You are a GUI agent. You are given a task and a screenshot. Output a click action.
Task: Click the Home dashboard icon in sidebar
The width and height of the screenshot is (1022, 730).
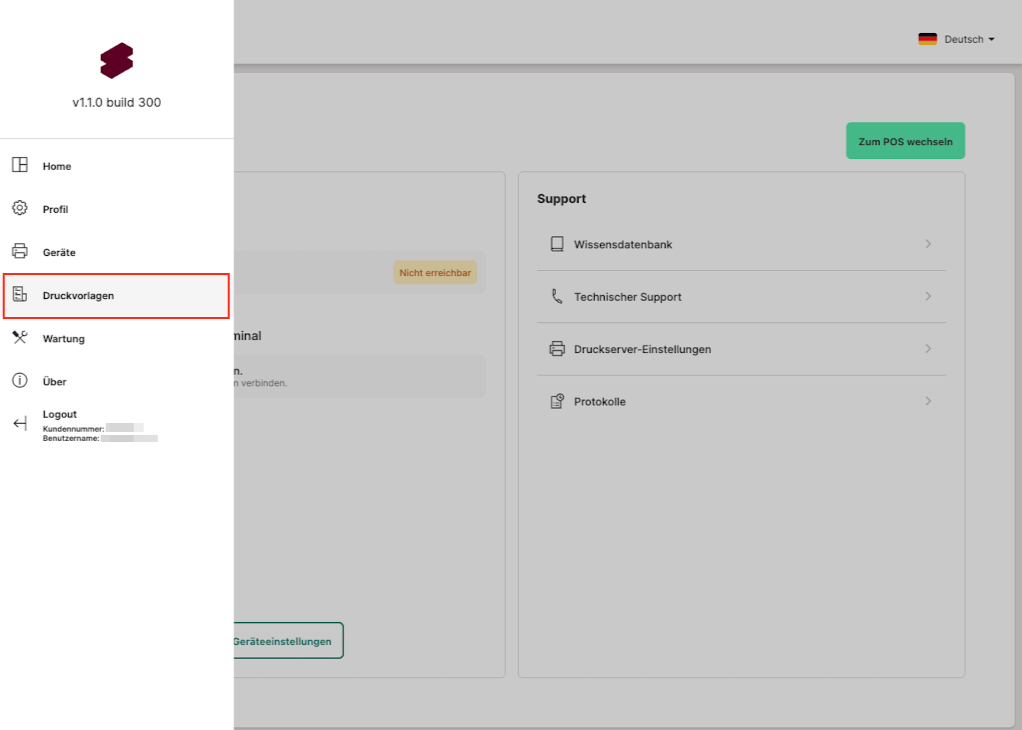click(x=19, y=166)
